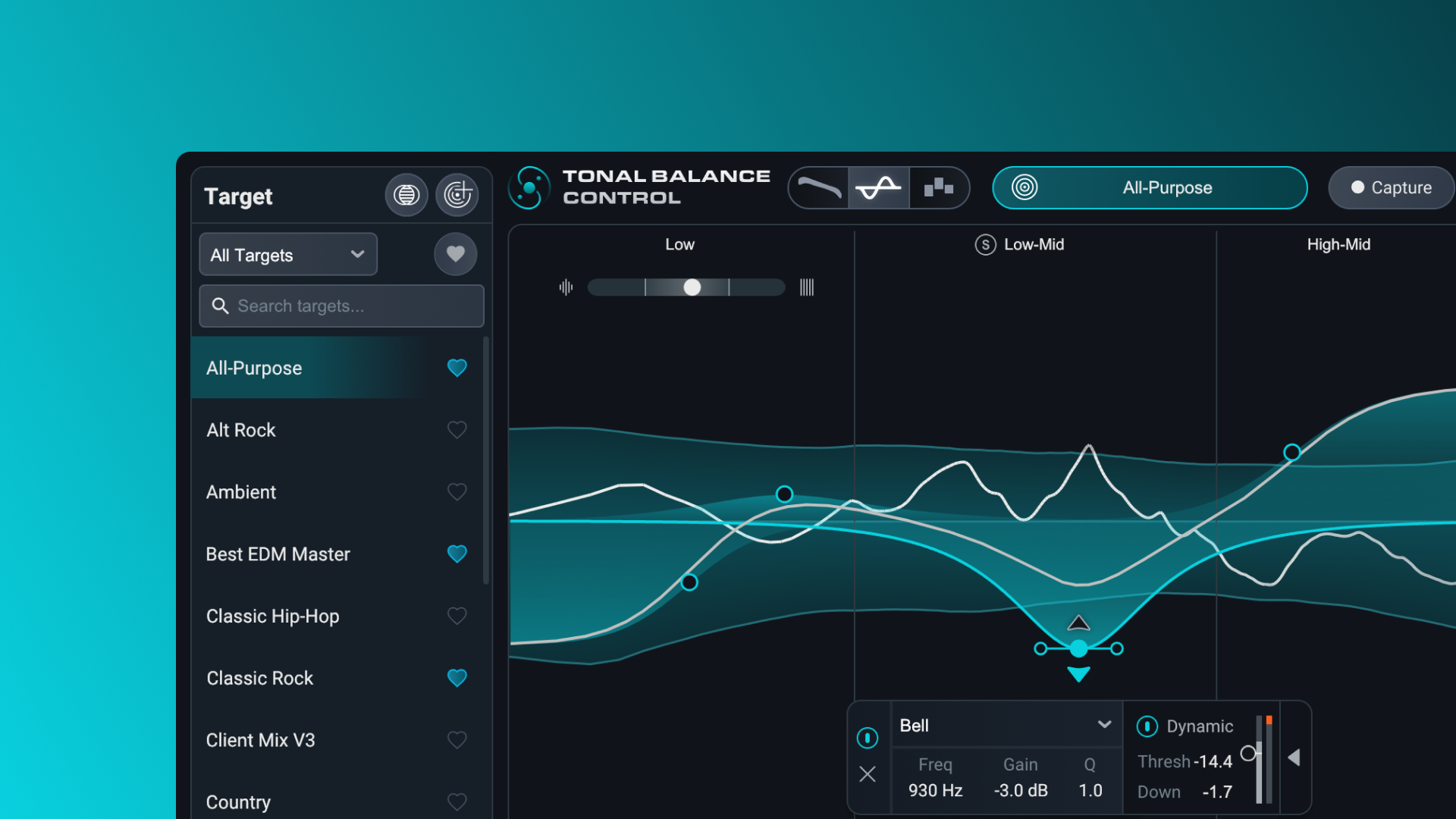Screen dimensions: 1456x819
Task: Click the magnifier search icon
Action: coord(220,306)
